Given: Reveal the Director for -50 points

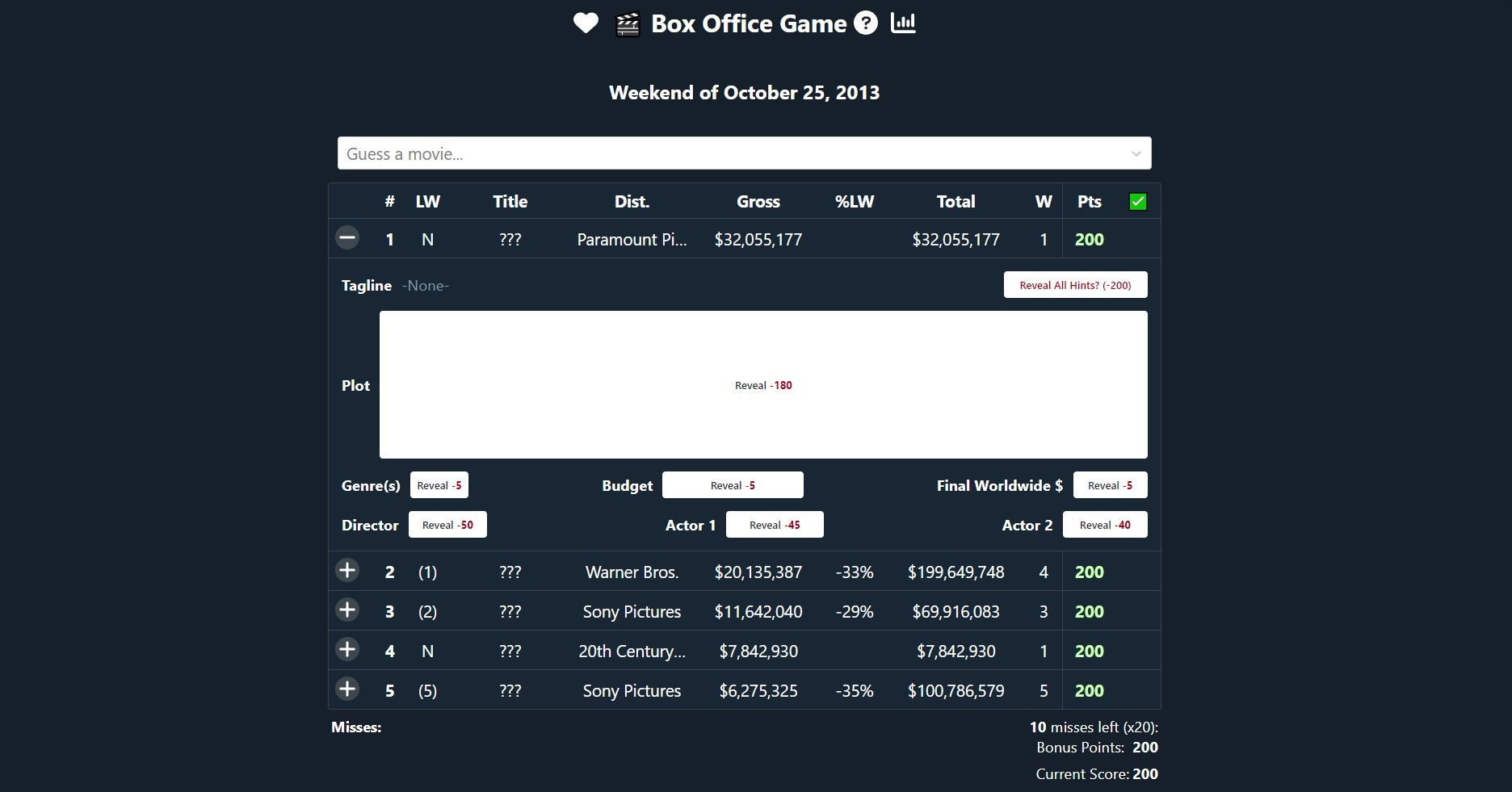Looking at the screenshot, I should point(447,524).
